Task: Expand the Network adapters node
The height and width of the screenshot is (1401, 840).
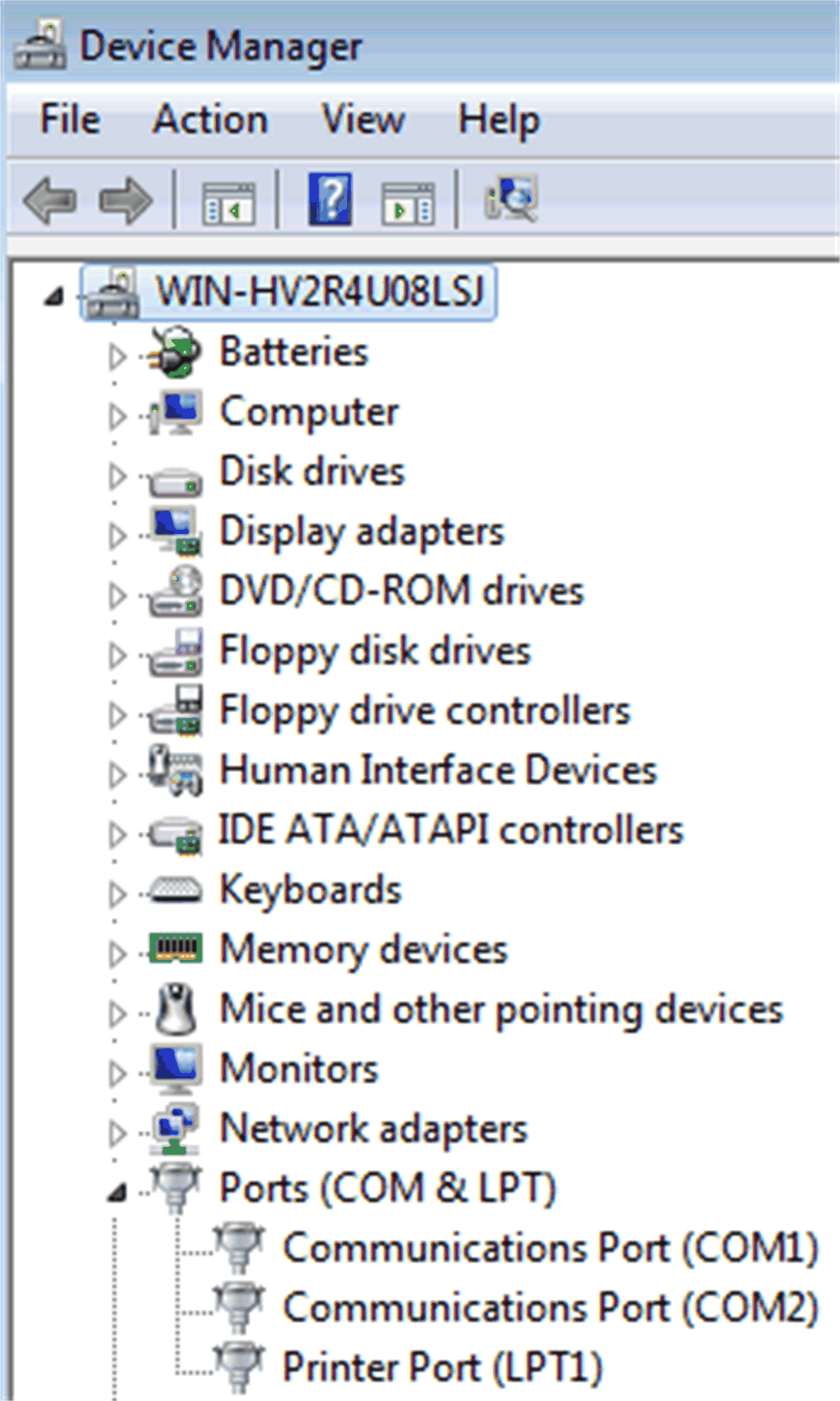Action: click(x=117, y=1133)
